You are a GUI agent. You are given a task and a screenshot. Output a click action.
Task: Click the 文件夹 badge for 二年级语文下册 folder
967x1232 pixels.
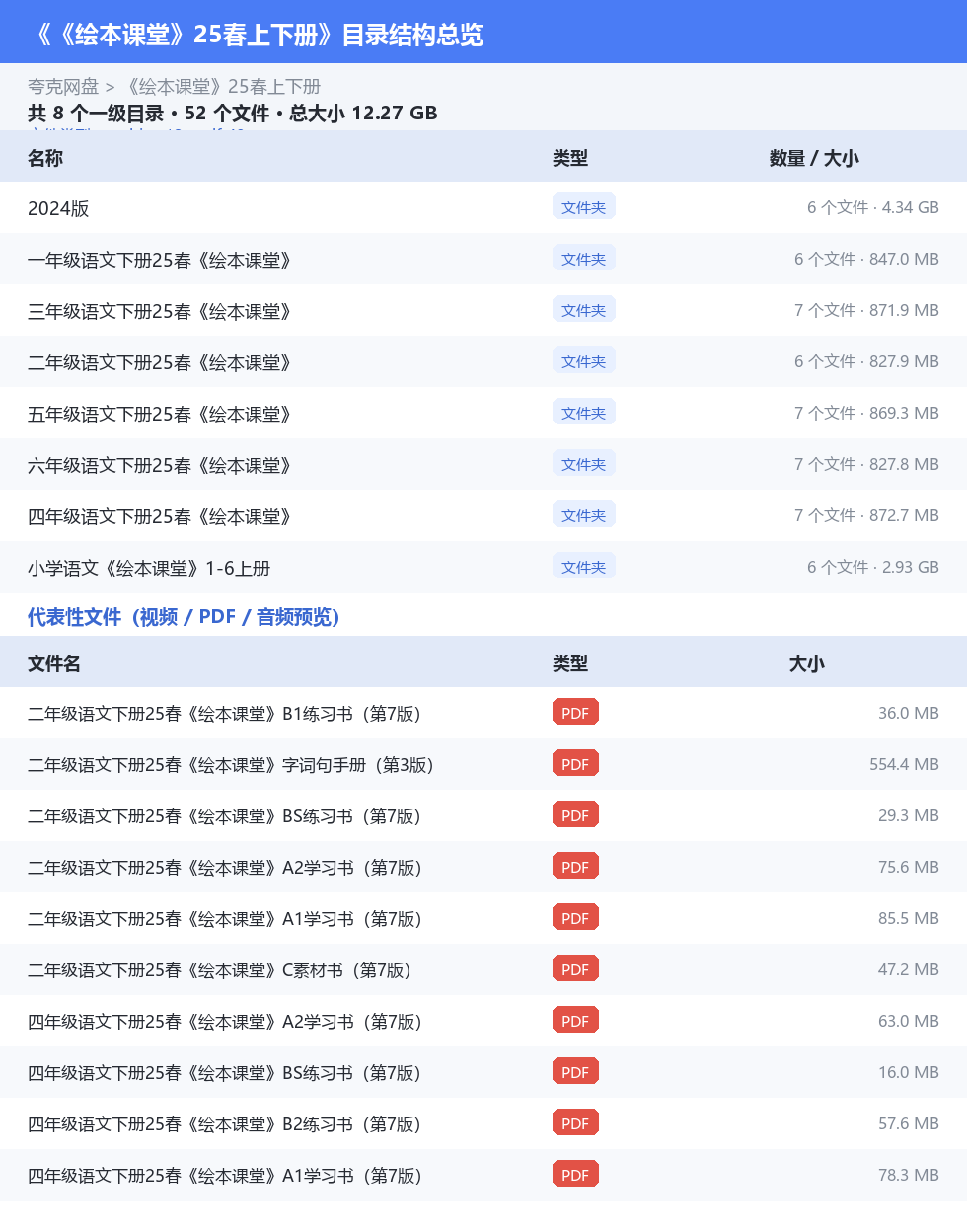(x=584, y=360)
